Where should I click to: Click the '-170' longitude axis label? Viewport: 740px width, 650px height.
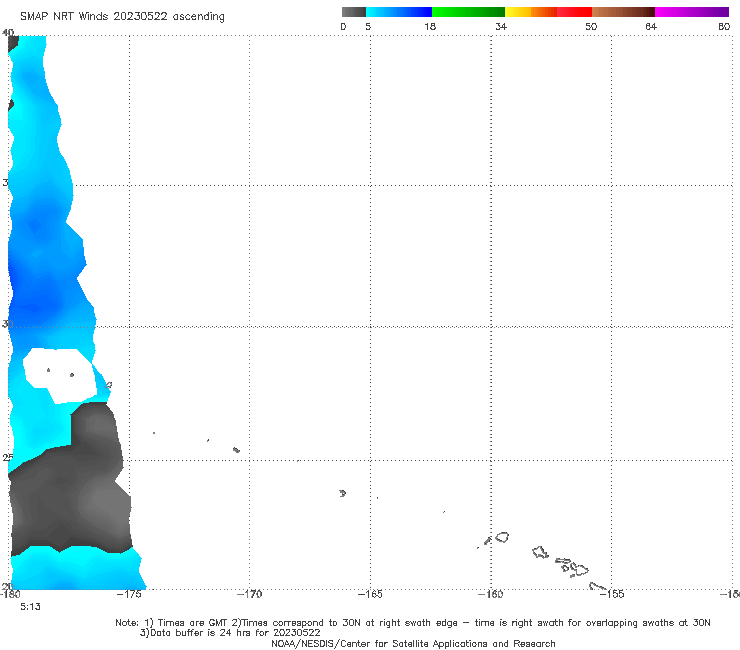pos(249,594)
